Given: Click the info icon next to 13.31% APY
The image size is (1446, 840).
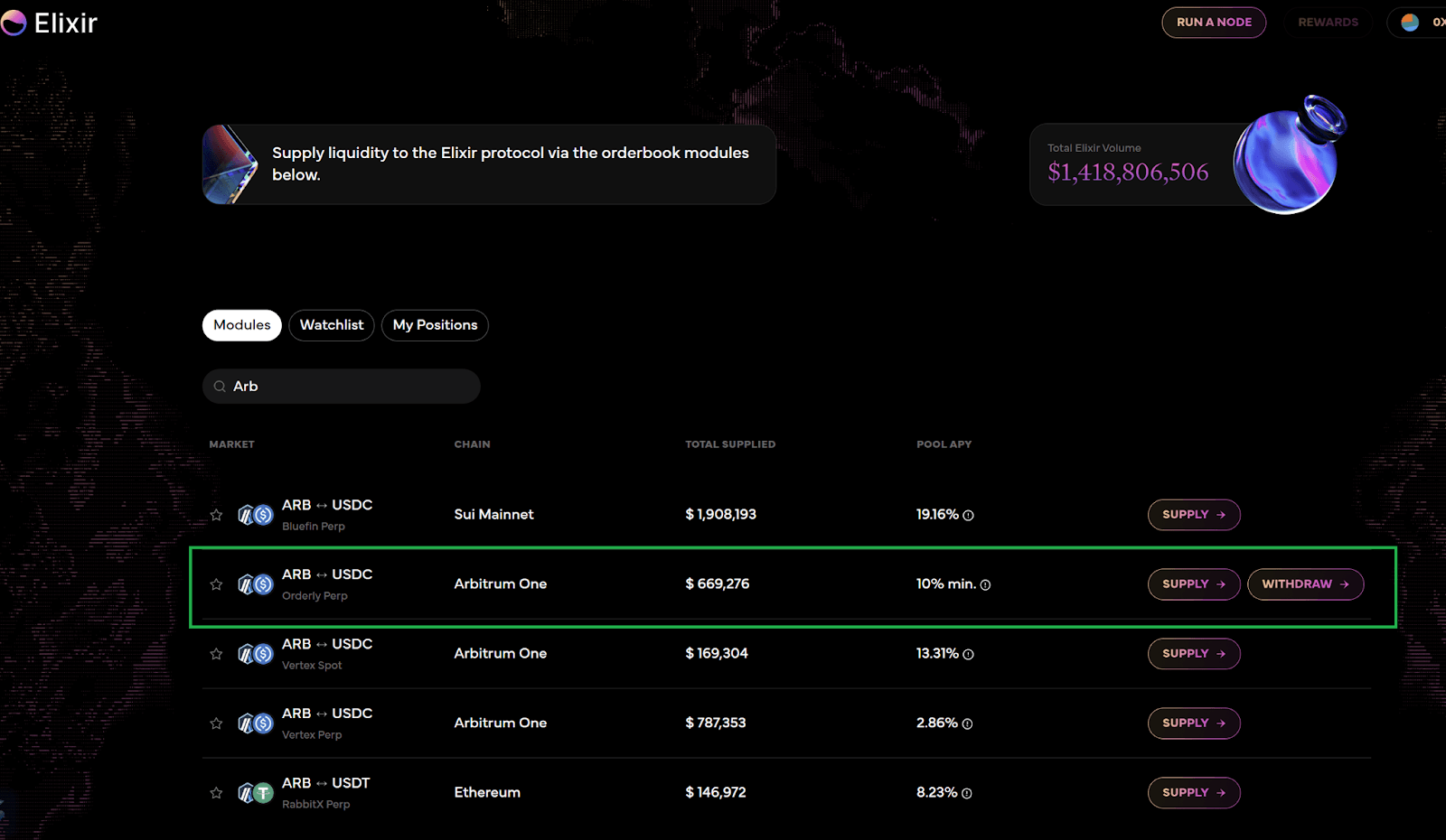Looking at the screenshot, I should (968, 655).
